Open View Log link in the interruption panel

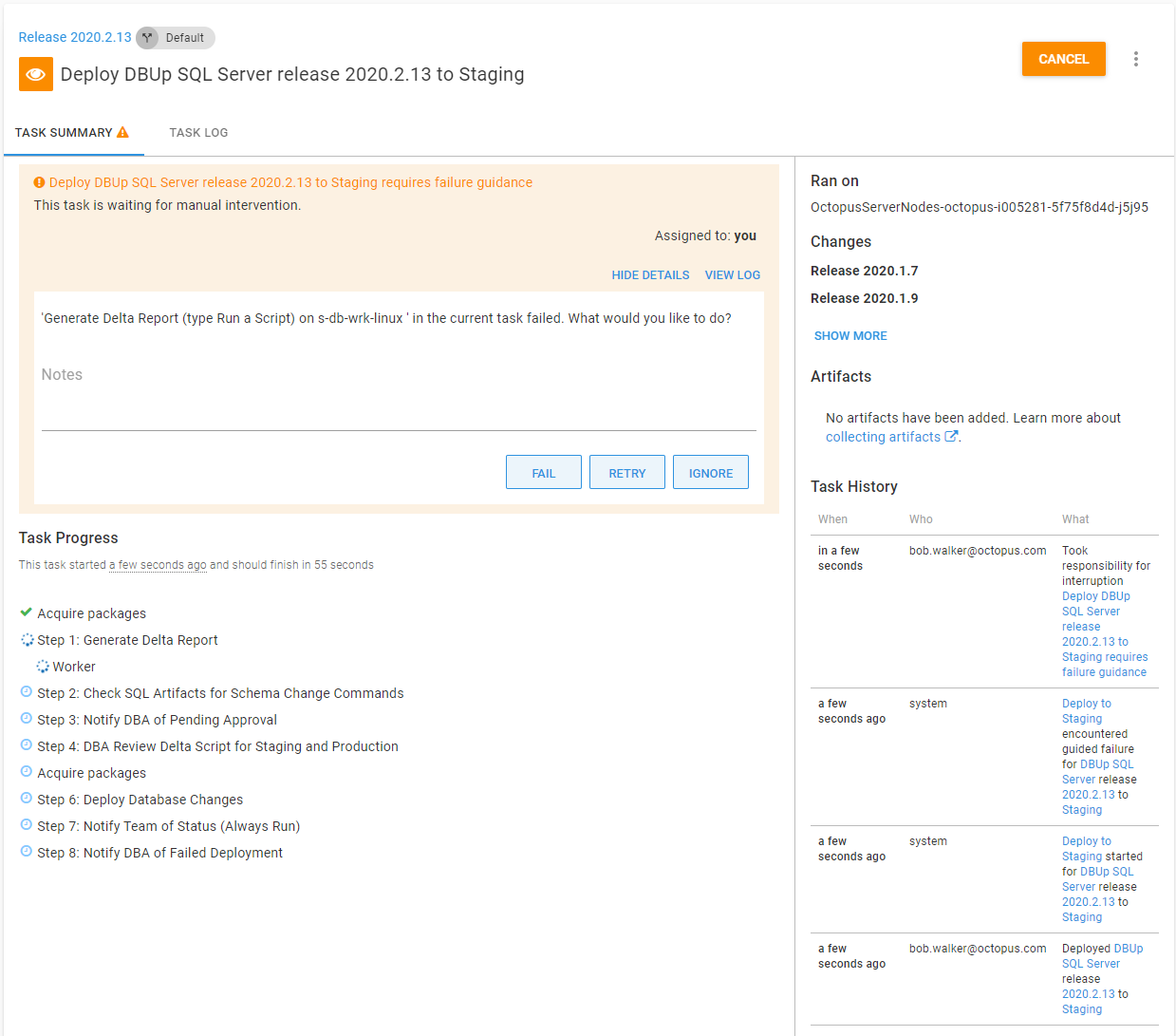tap(732, 275)
